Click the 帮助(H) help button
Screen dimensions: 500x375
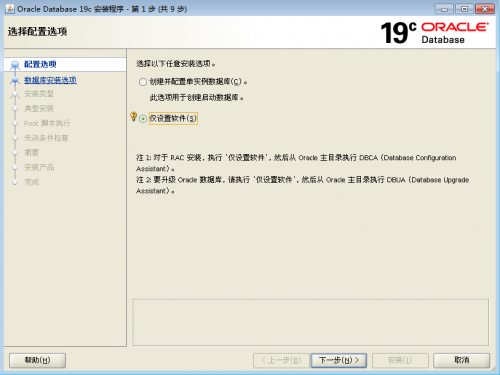click(x=37, y=360)
